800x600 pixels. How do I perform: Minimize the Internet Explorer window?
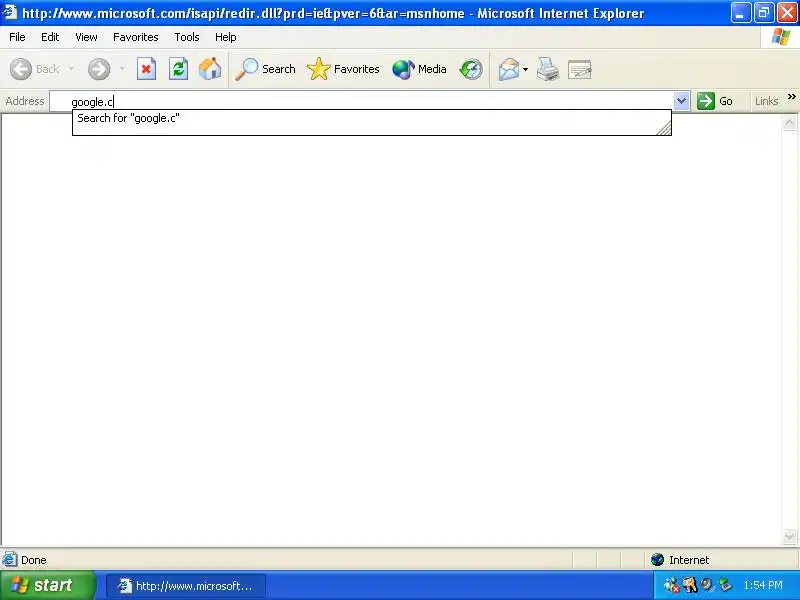click(x=741, y=13)
